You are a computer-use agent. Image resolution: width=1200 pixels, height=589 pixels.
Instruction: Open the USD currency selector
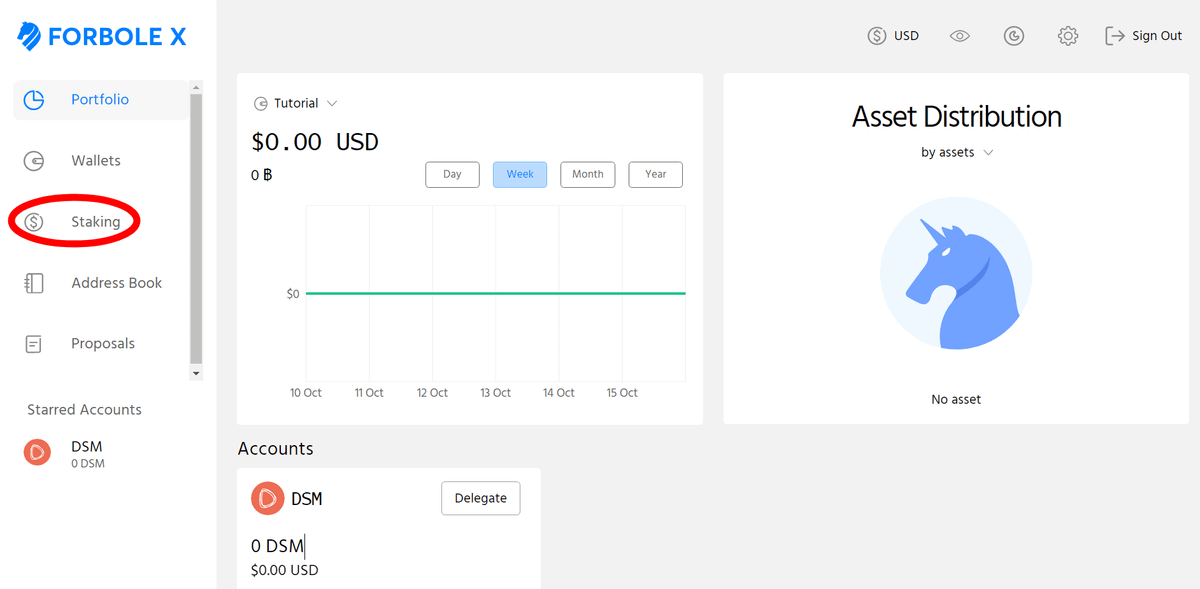point(893,36)
